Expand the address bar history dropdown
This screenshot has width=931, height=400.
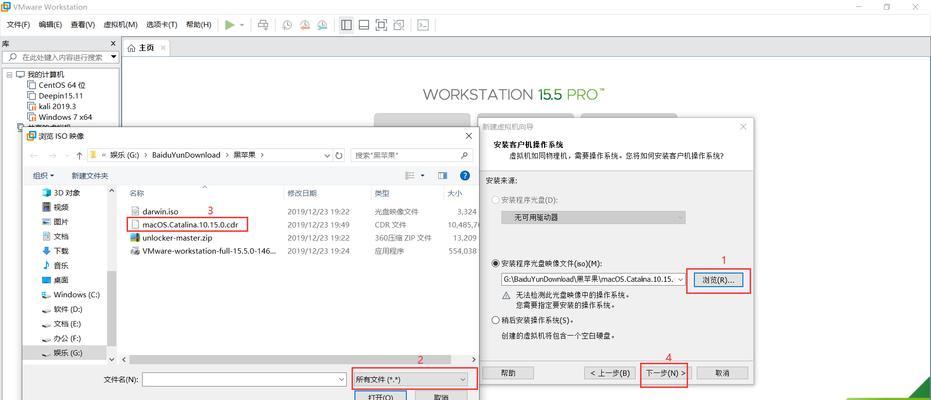pyautogui.click(x=328, y=155)
